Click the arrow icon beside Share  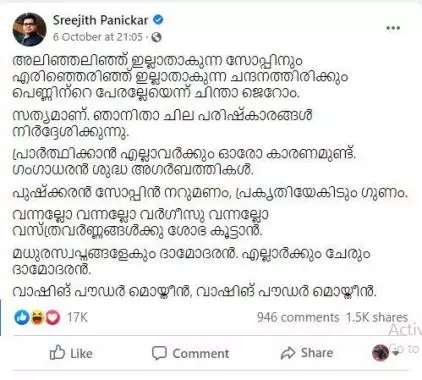click(x=288, y=353)
